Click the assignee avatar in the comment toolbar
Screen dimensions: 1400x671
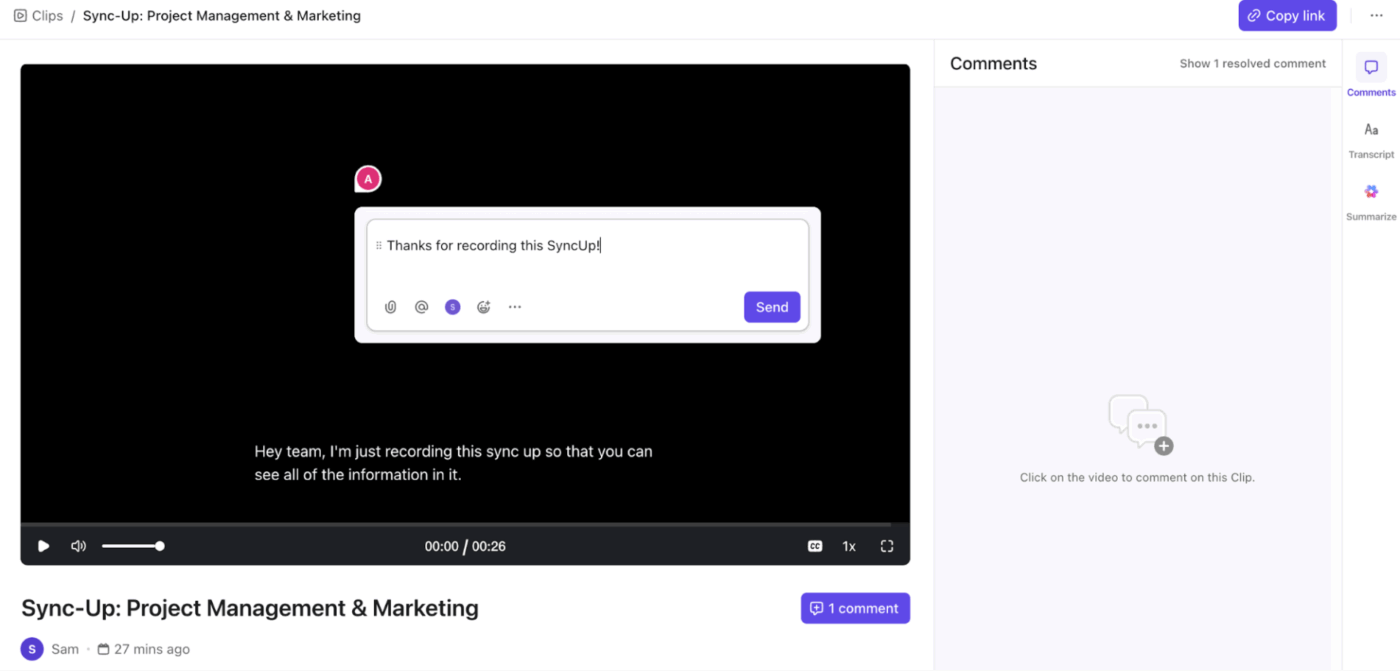pos(452,307)
